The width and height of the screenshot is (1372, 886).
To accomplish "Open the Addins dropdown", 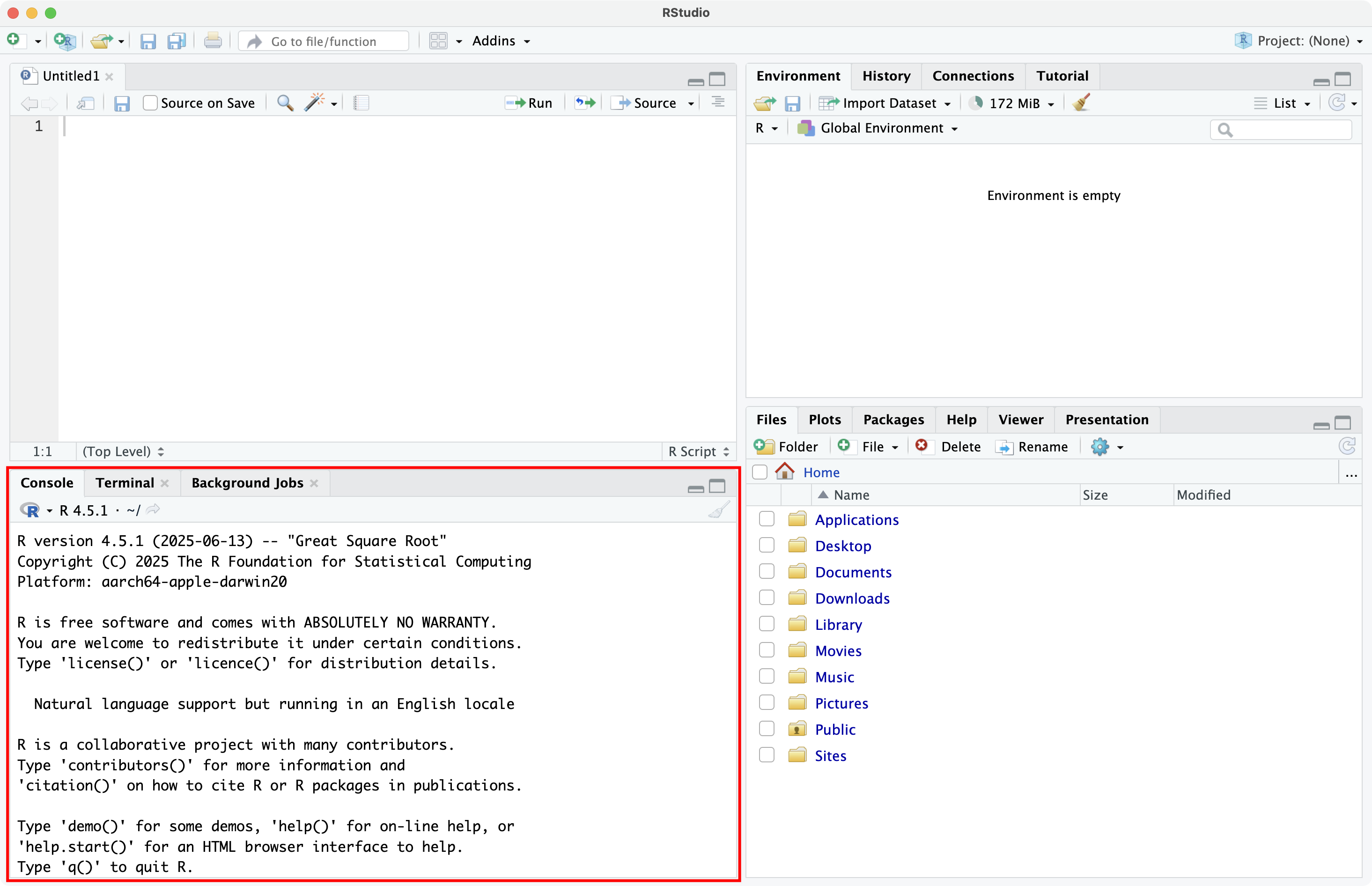I will click(x=501, y=41).
